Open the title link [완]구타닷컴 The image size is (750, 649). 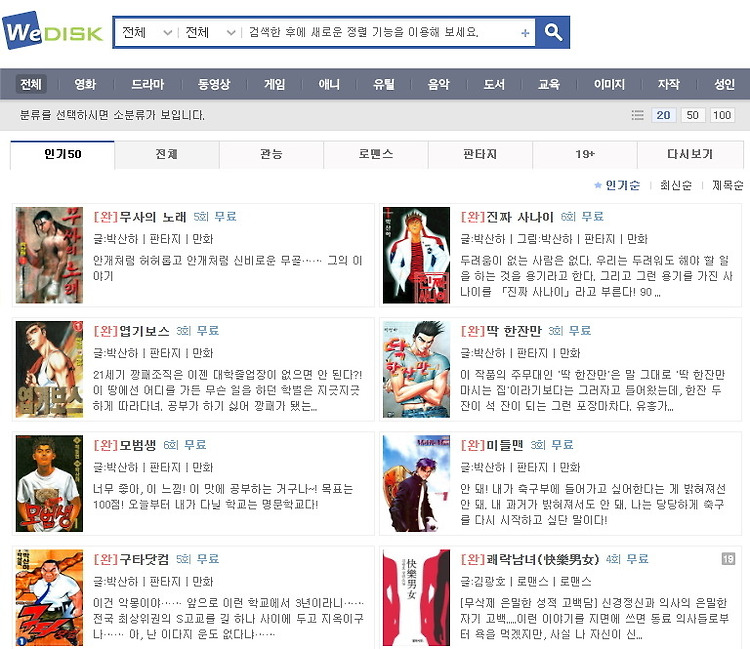[x=131, y=559]
